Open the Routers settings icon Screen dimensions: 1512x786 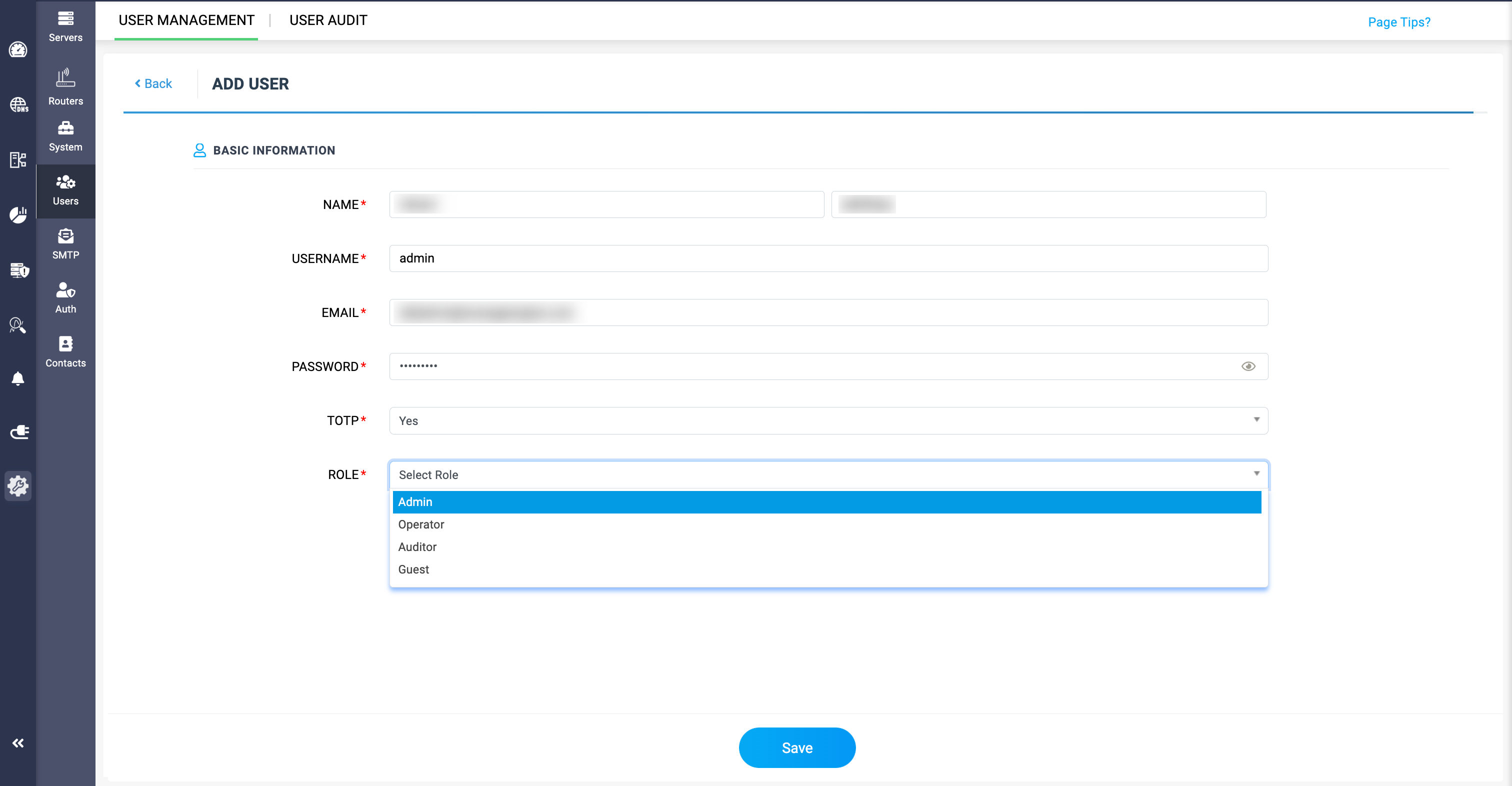point(65,87)
